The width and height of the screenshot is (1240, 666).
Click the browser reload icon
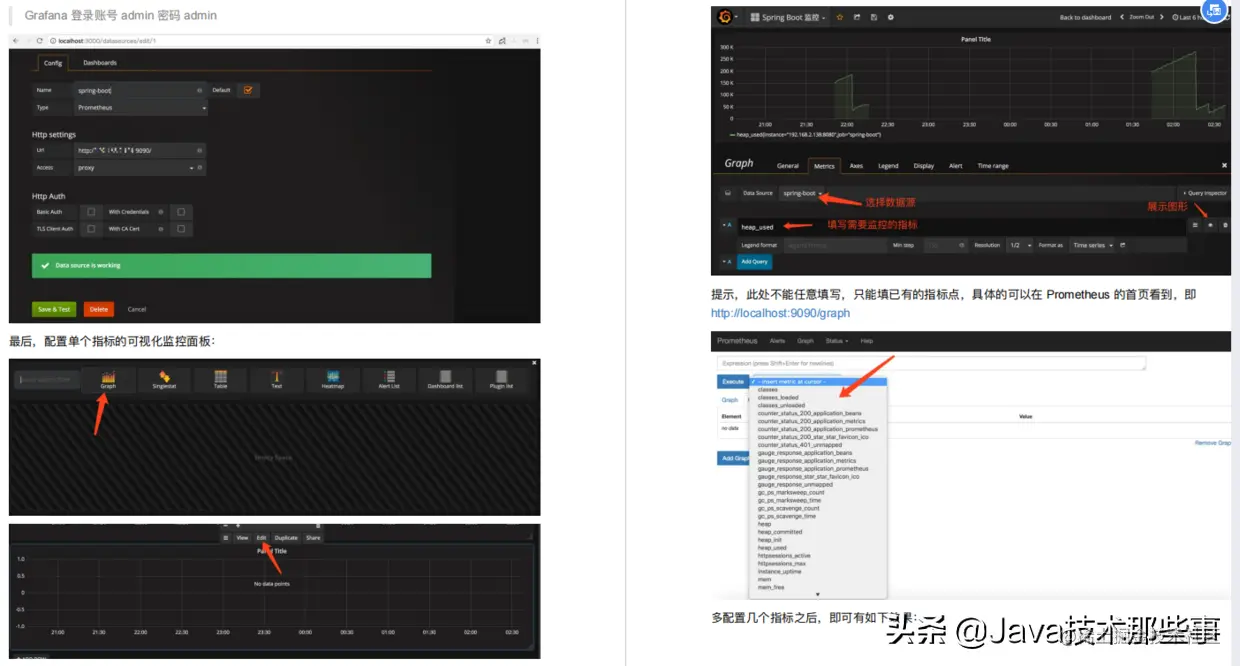[39, 41]
